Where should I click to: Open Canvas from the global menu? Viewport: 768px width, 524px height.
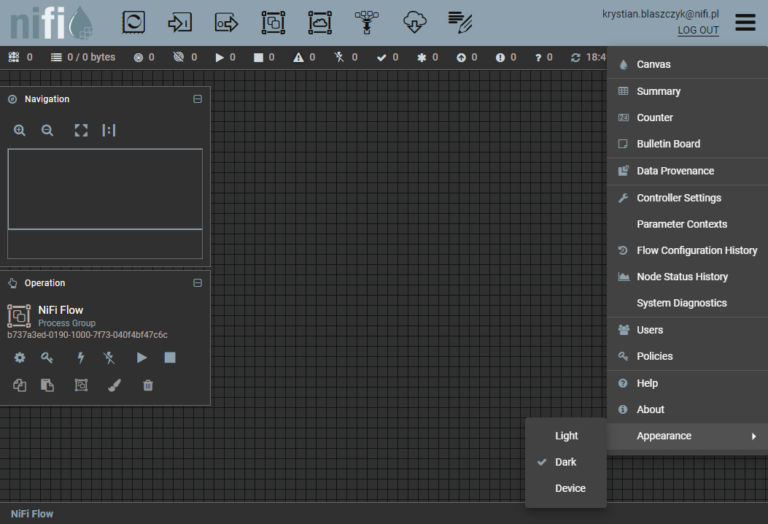[x=687, y=64]
